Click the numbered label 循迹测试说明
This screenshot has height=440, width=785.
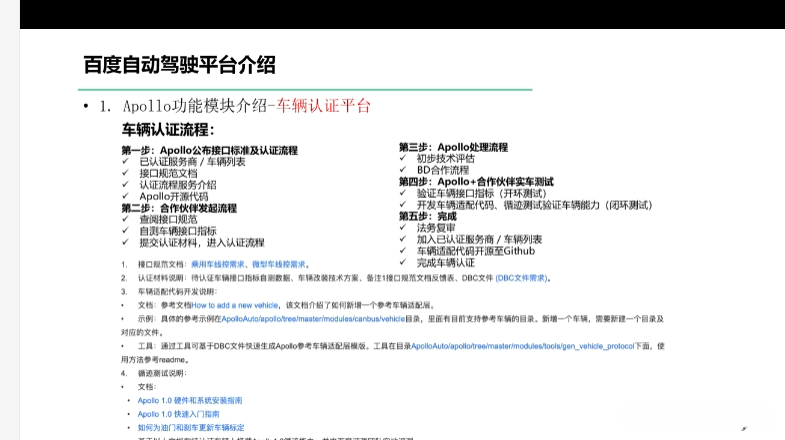coord(160,373)
